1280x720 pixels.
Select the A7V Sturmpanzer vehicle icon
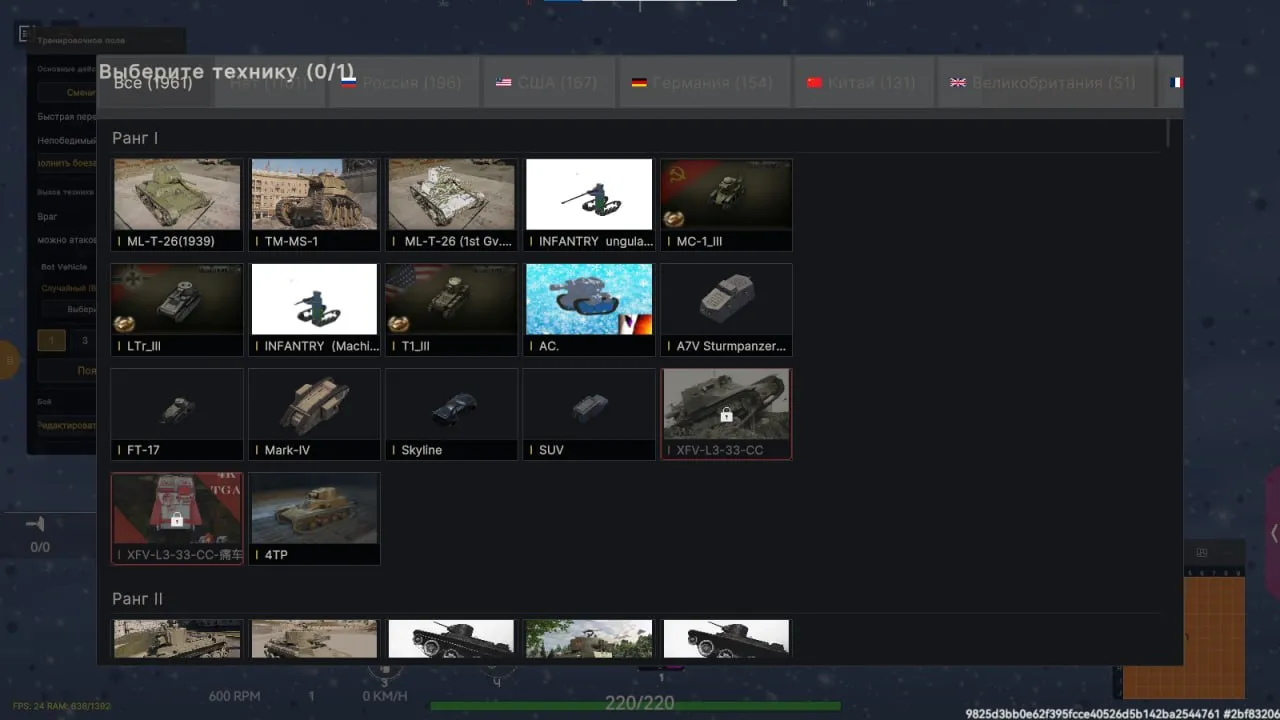pyautogui.click(x=726, y=309)
